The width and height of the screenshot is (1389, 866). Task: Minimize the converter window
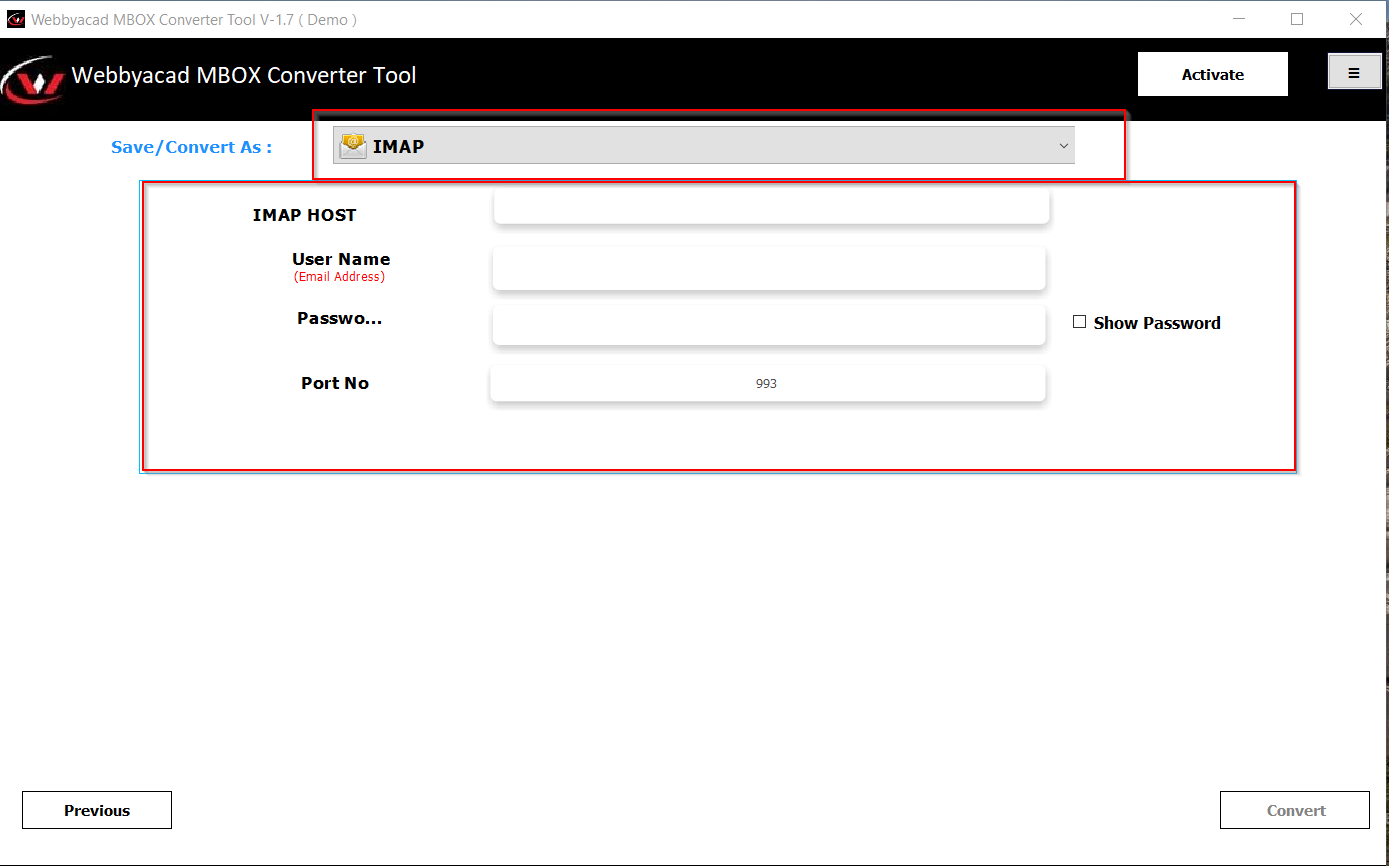(1239, 19)
